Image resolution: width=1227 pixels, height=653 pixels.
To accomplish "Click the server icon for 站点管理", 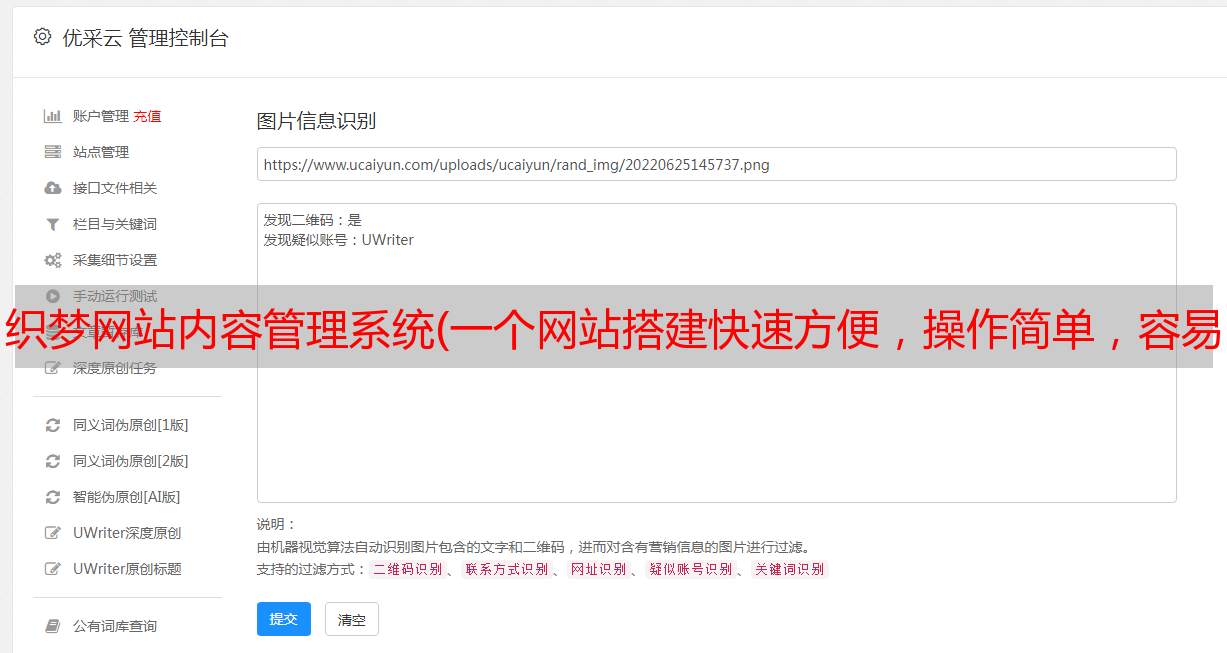I will pos(53,152).
